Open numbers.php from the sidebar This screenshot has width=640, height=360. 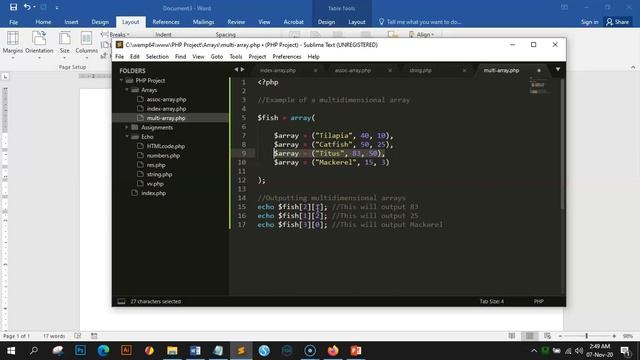coord(163,156)
